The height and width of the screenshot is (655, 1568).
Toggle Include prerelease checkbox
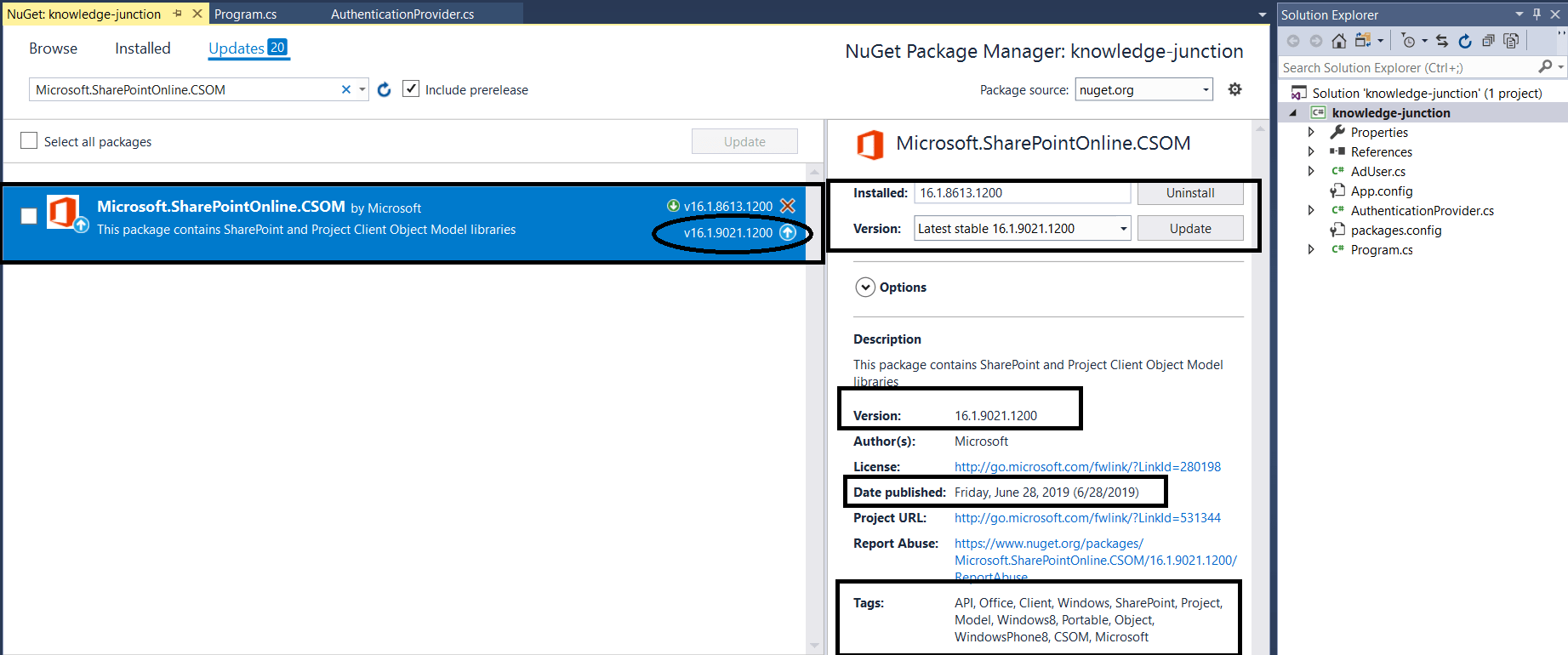point(411,88)
